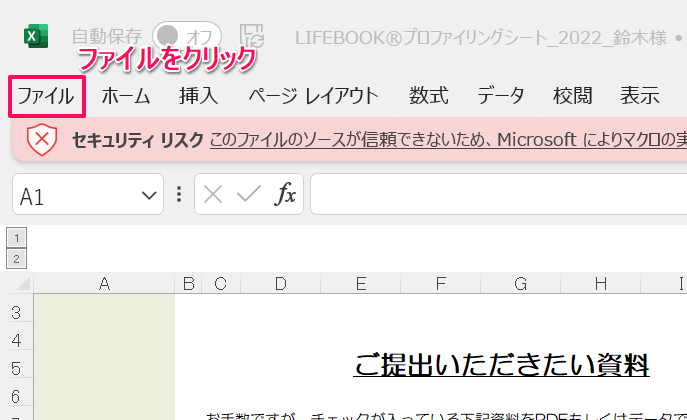Click the red security risk shield icon
Image resolution: width=687 pixels, height=420 pixels.
tap(41, 140)
